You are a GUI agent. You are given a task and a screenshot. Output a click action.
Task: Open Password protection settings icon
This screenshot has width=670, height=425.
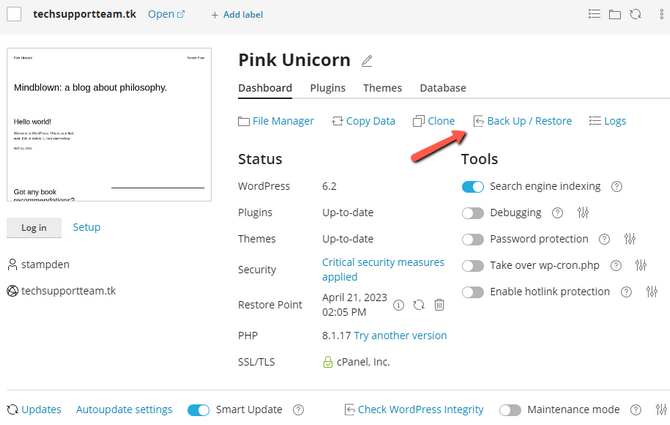pos(630,239)
